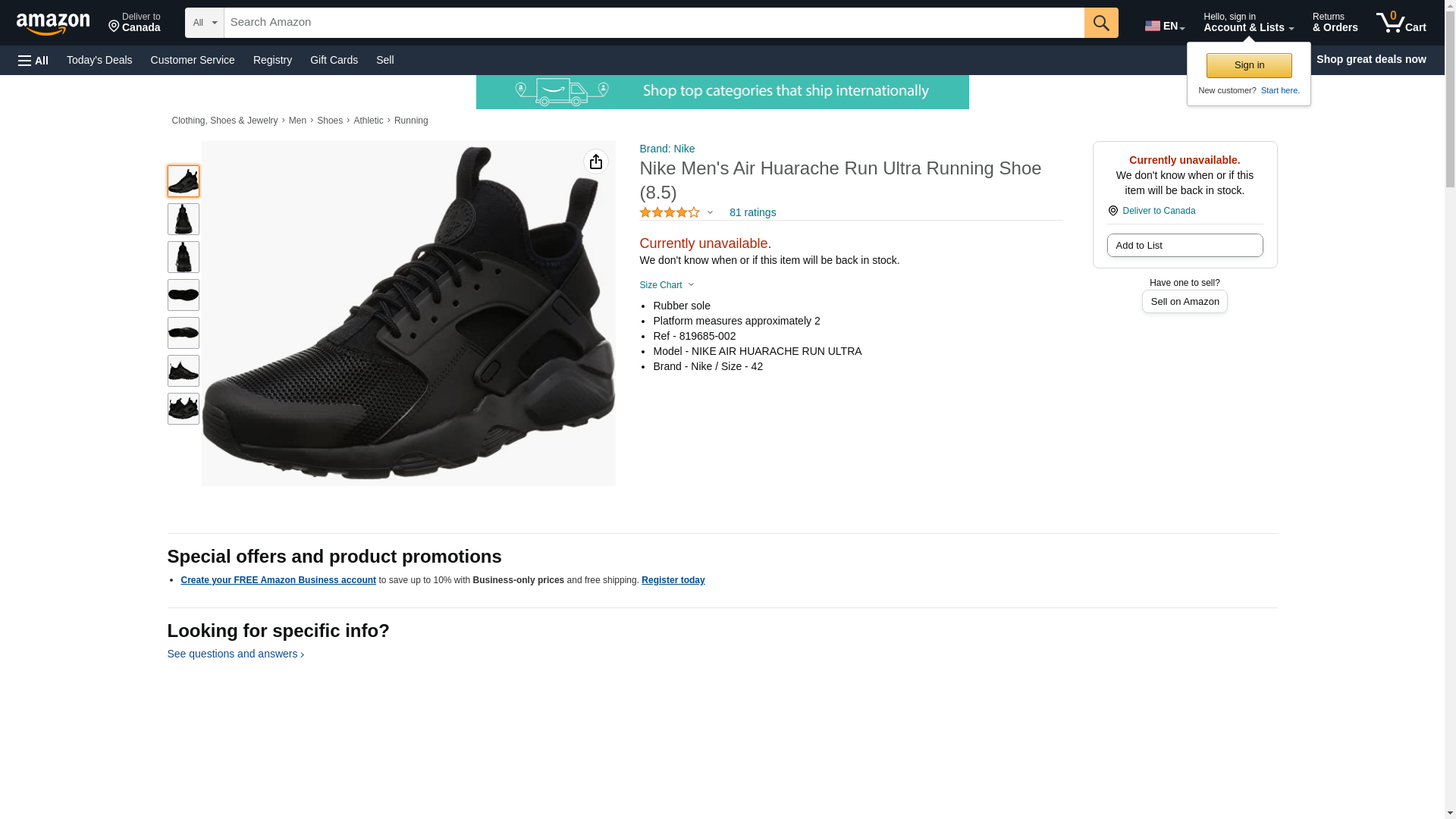Viewport: 1456px width, 819px height.
Task: Open the shopping cart
Action: tap(1401, 23)
